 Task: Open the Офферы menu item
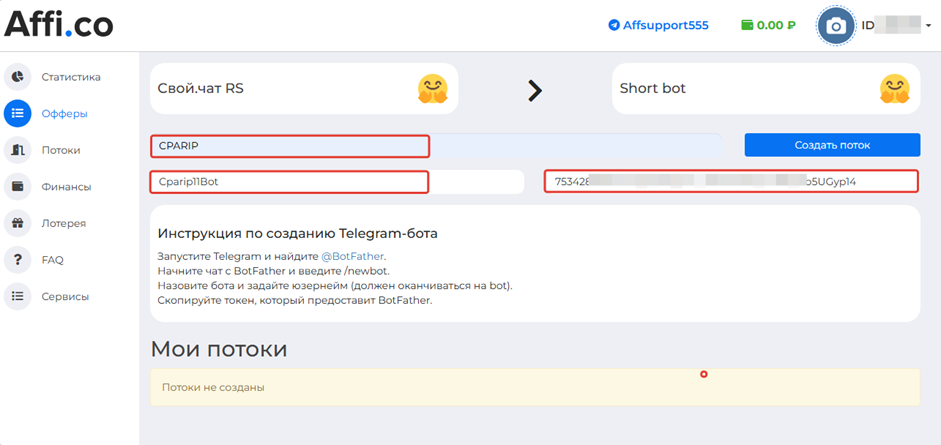(x=64, y=114)
